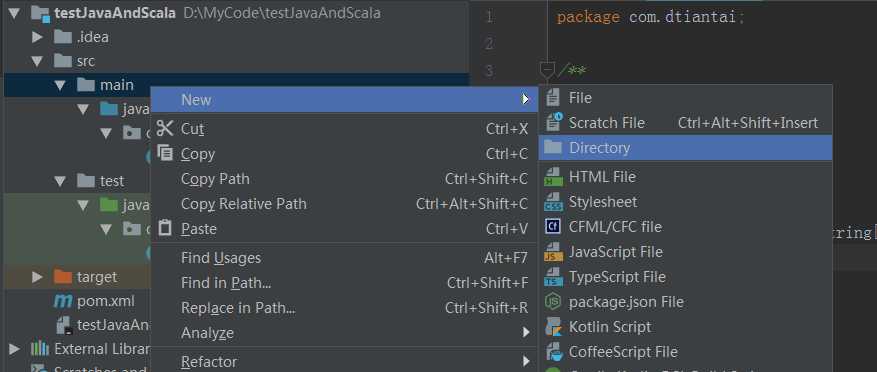877x372 pixels.
Task: Expand the .idea folder arrow
Action: [37, 37]
